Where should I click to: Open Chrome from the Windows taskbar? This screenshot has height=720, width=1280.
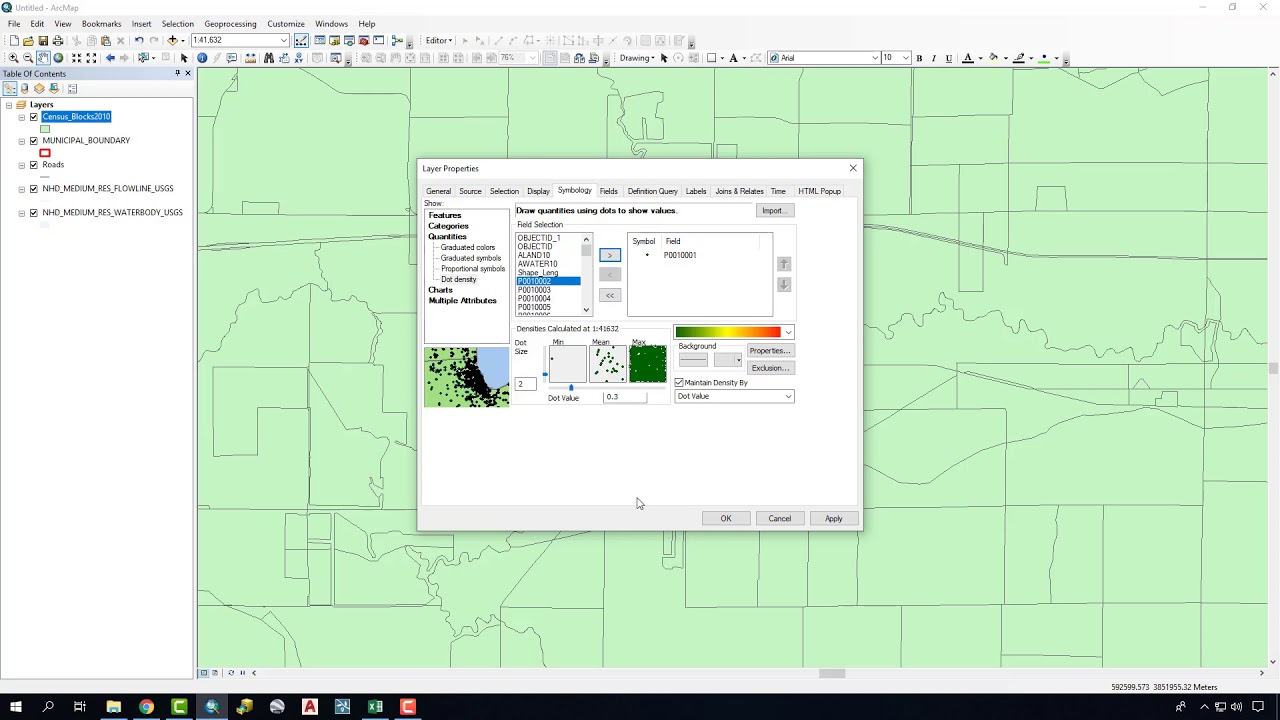(x=146, y=707)
